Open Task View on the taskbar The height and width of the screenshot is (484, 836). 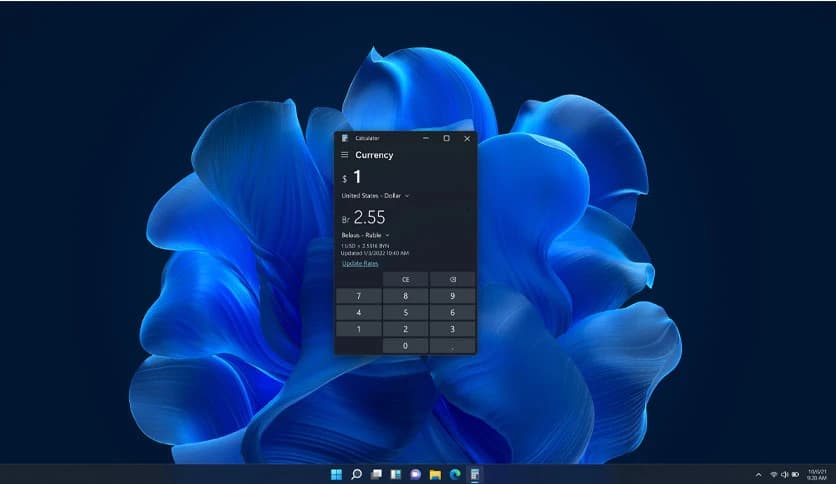pos(376,474)
